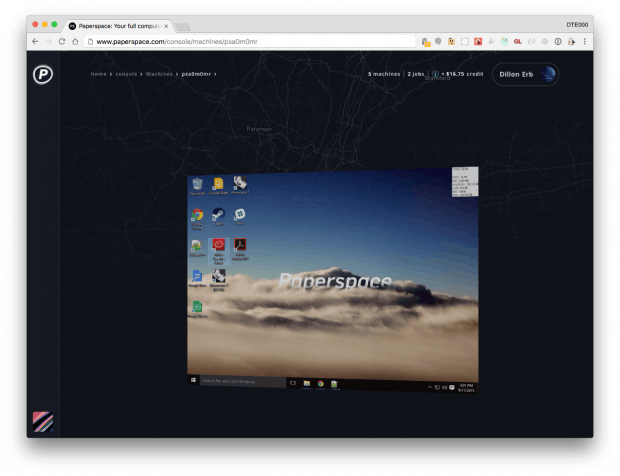This screenshot has height=476, width=620.
Task: Open Google Docs shortcut on remote desktop
Action: tap(197, 278)
